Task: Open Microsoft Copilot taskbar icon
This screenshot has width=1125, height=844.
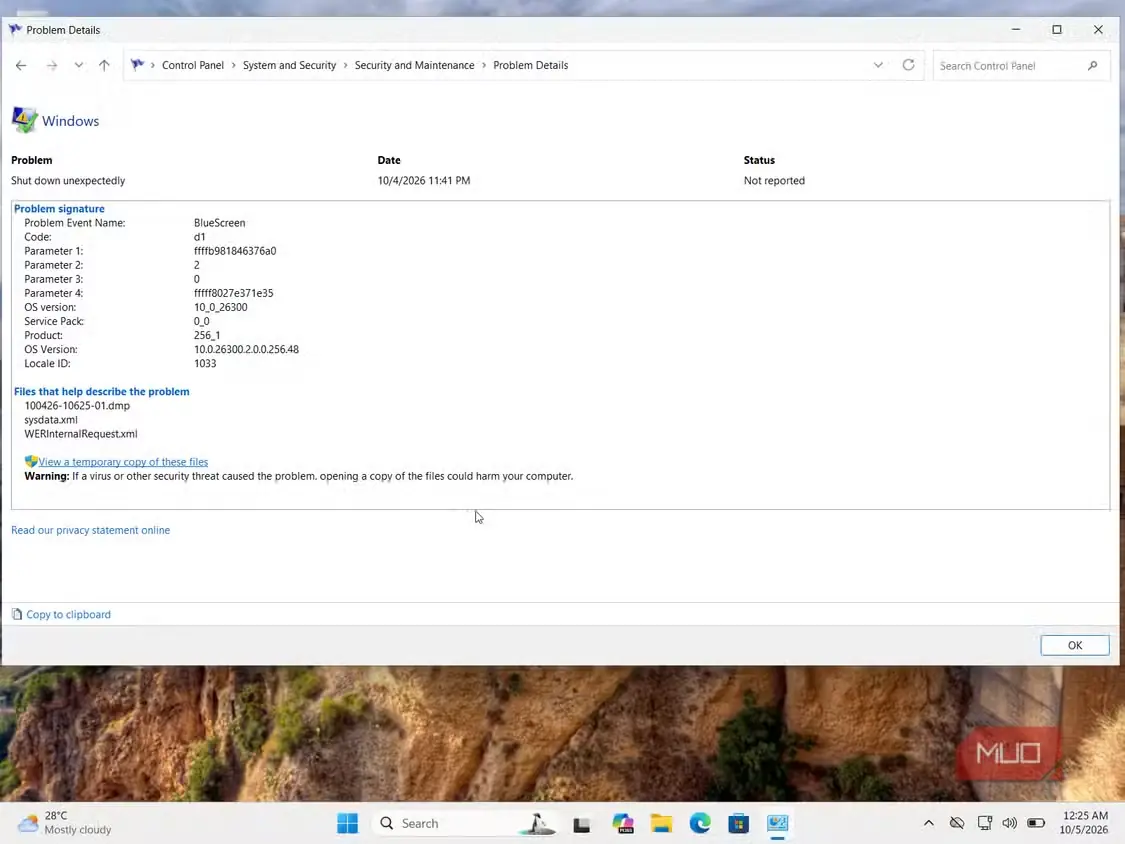Action: point(623,823)
